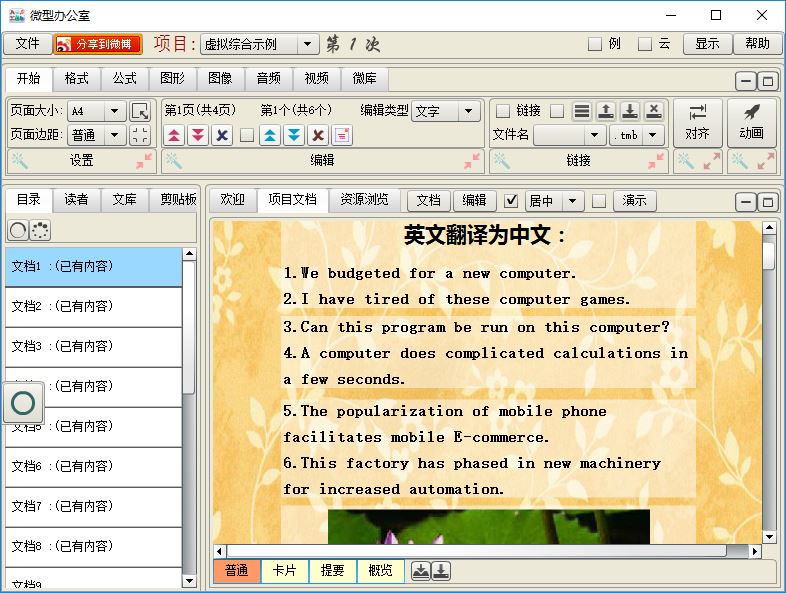Select the 音频 ribbon tab
This screenshot has width=786, height=593.
(268, 78)
